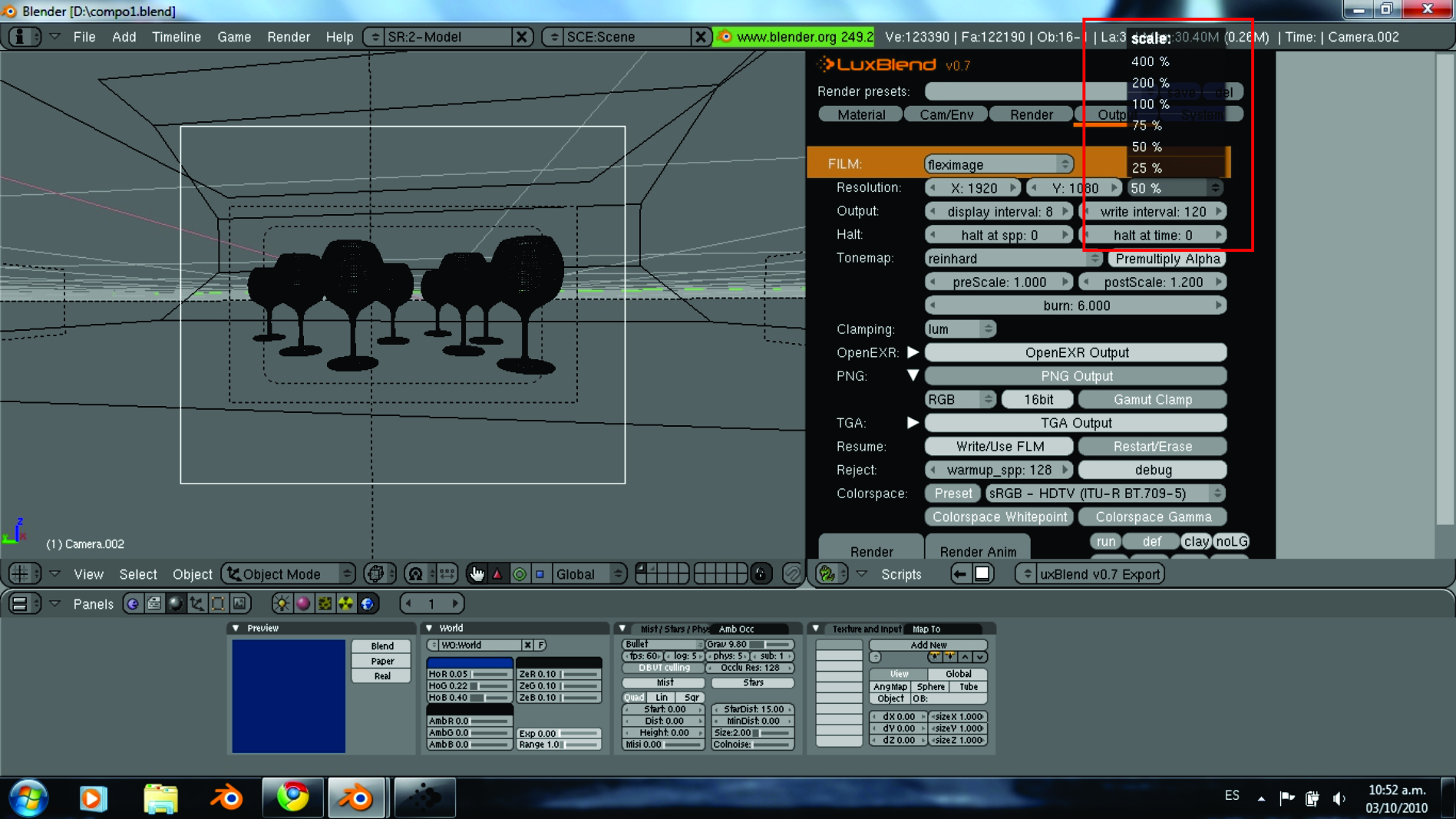
Task: Toggle Write/Use FLM resume option
Action: point(999,447)
